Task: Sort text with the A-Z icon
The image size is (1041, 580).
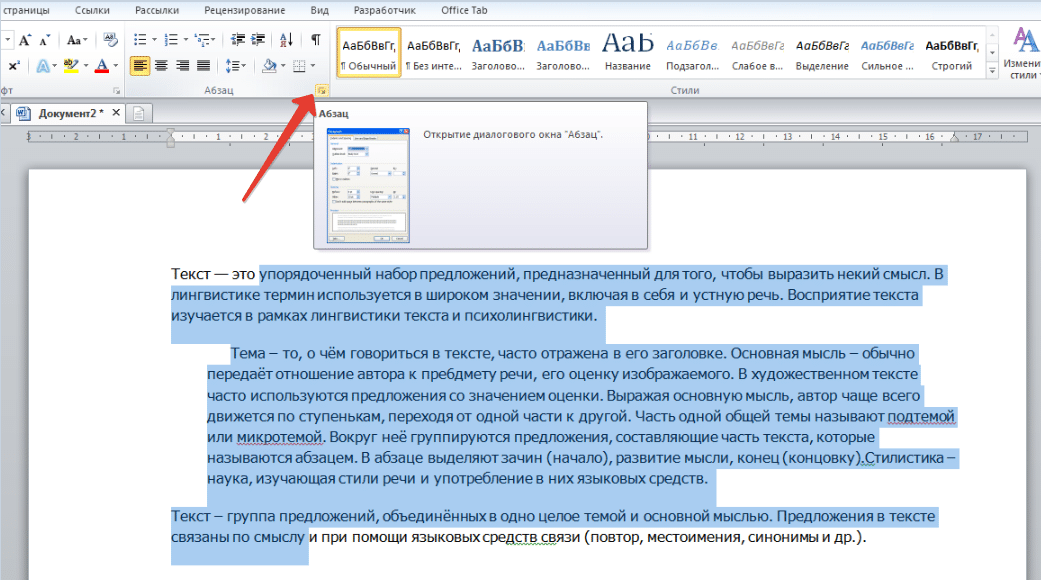Action: (x=286, y=40)
